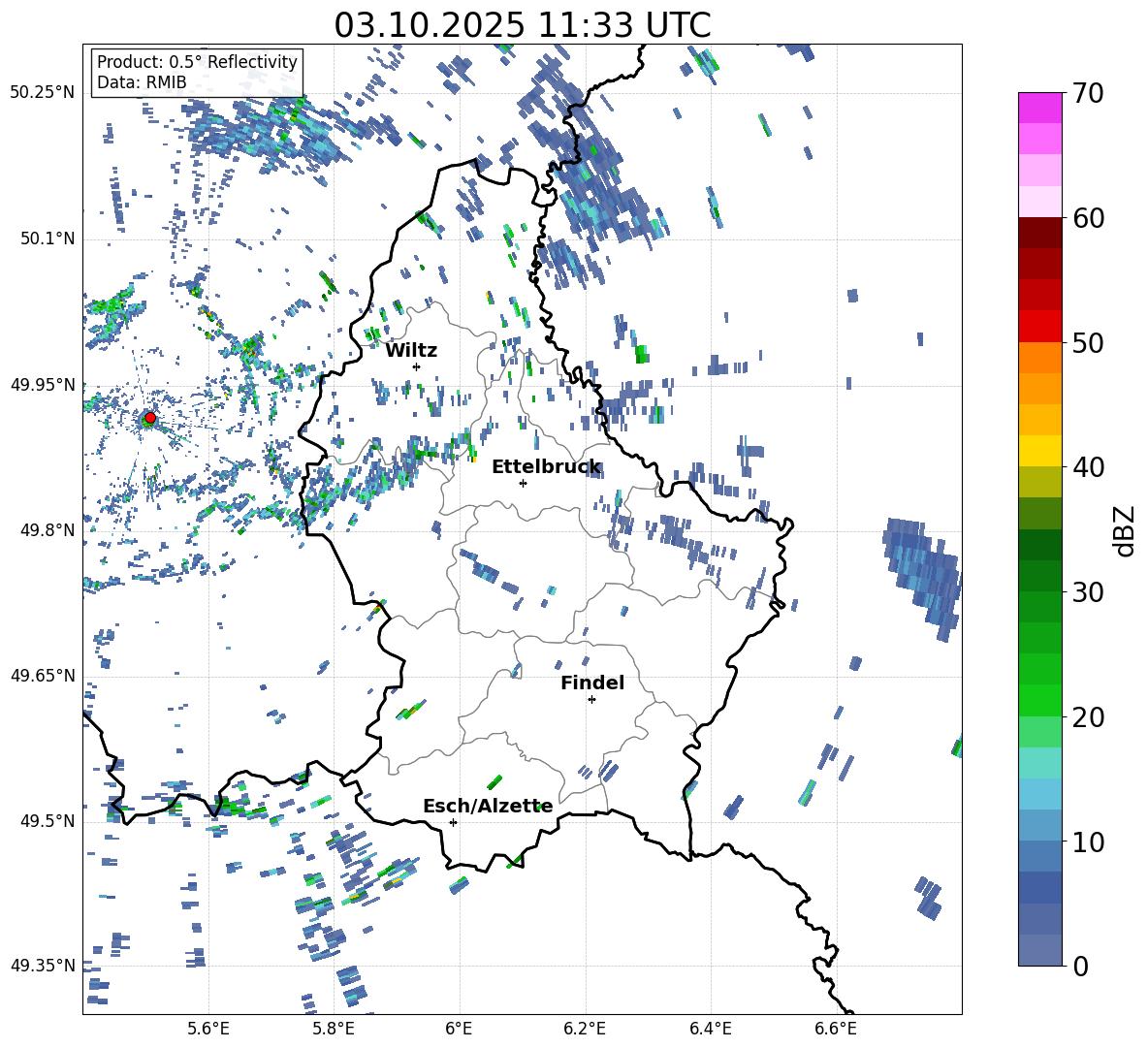The height and width of the screenshot is (1048, 1148).
Task: Click the longitude label 5.8°E
Action: click(x=334, y=1029)
